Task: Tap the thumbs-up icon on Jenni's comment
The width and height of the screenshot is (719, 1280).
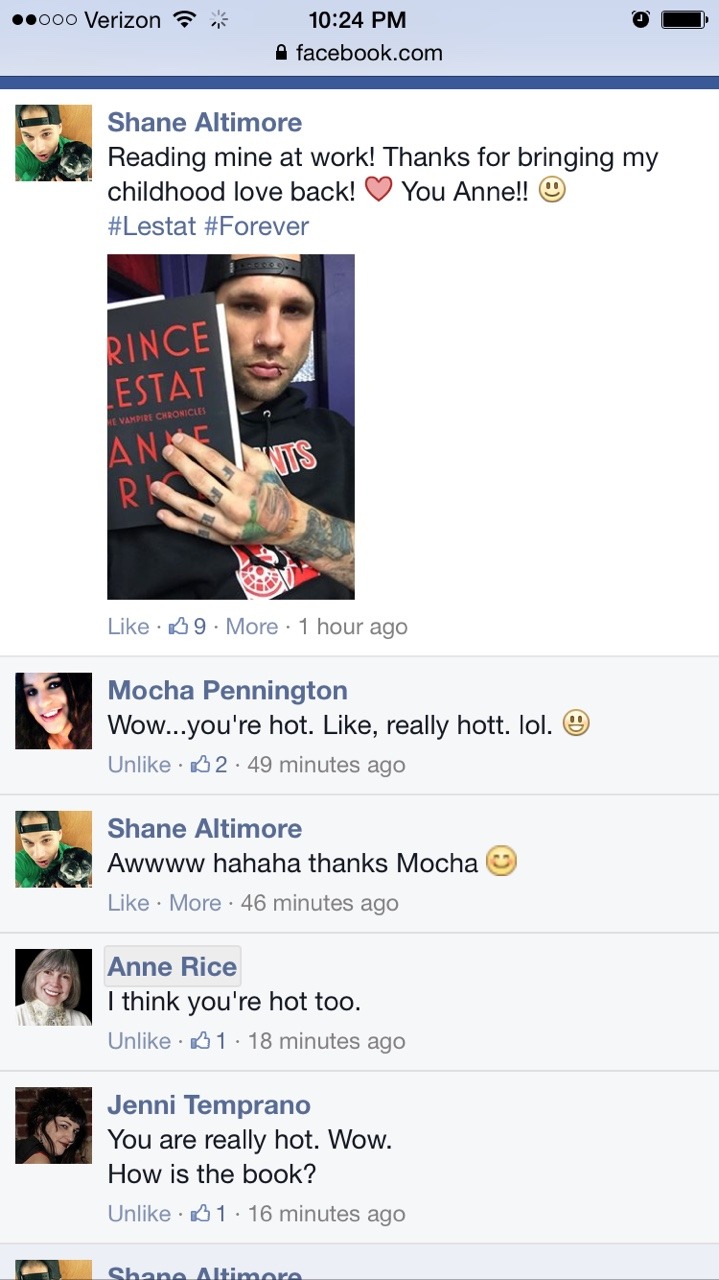Action: click(x=200, y=1213)
